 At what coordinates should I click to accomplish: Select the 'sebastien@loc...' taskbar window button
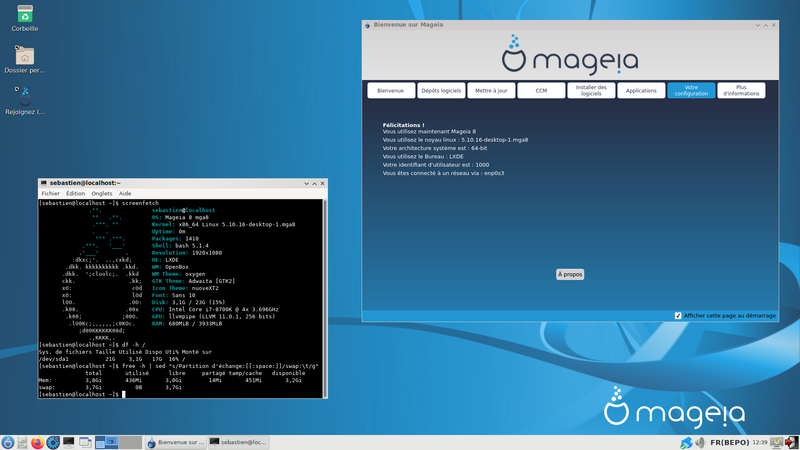(x=239, y=442)
